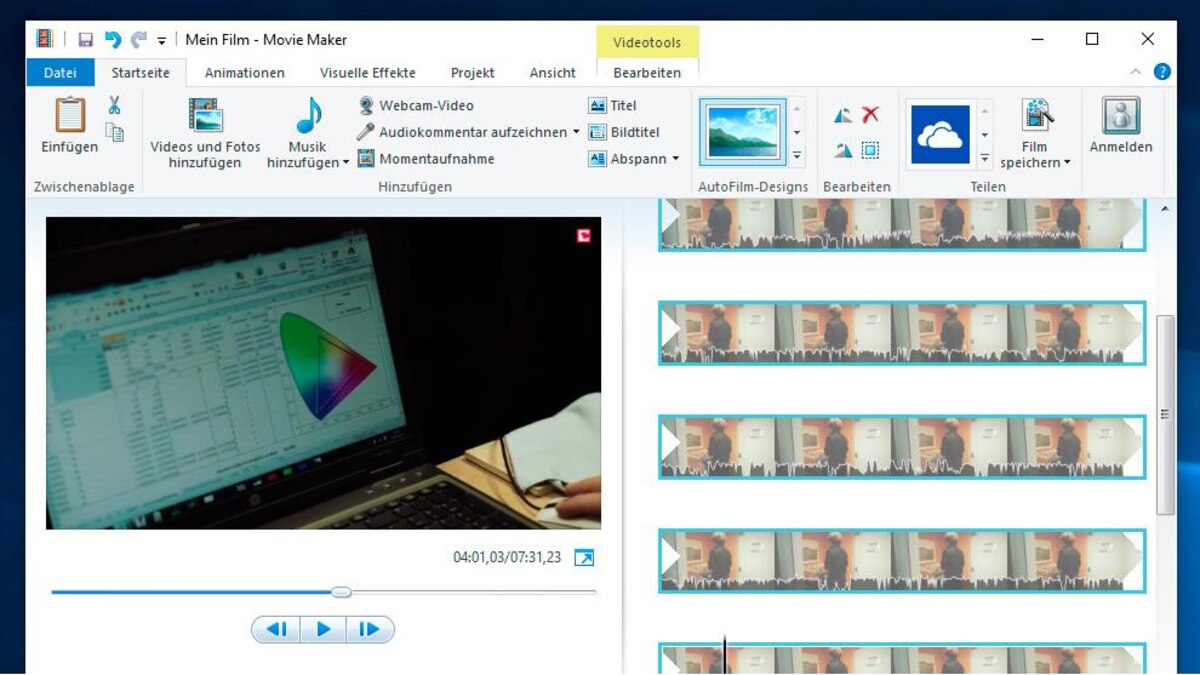The height and width of the screenshot is (675, 1200).
Task: Take a Momentaufnahme snapshot
Action: [x=435, y=158]
